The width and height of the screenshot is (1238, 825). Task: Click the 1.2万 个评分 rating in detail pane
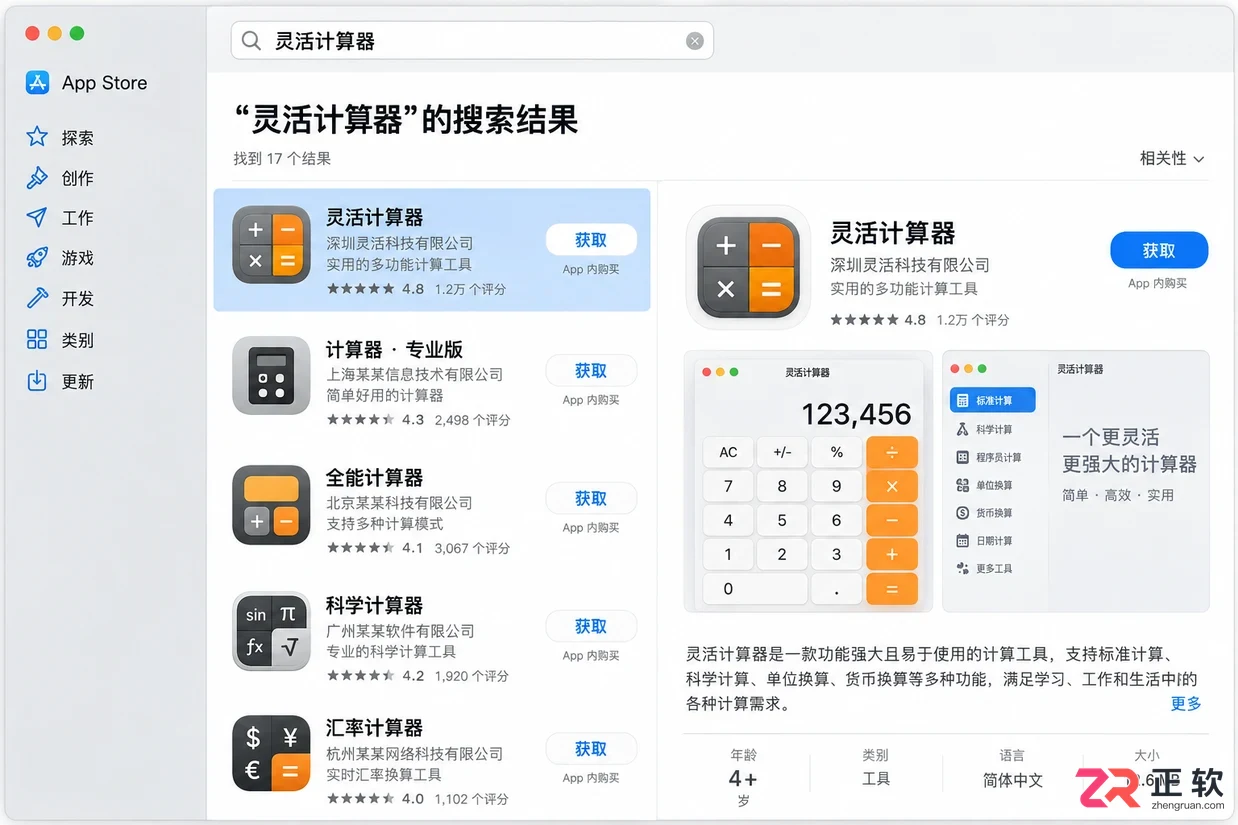tap(972, 320)
